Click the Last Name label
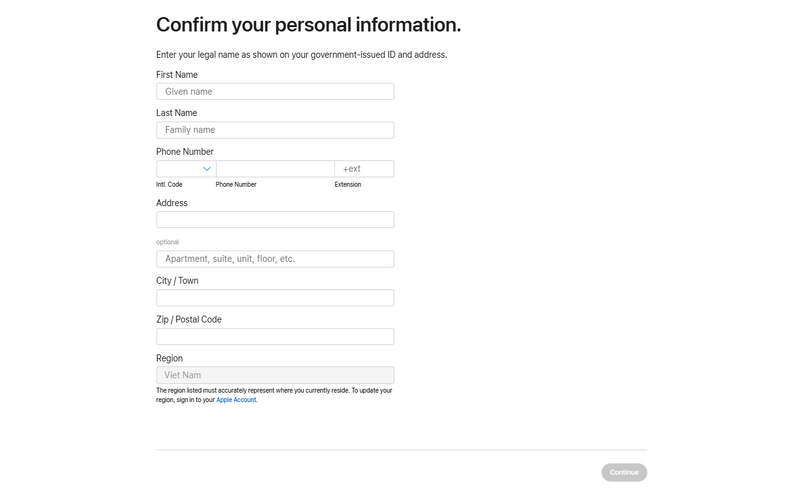The width and height of the screenshot is (800, 498). [x=177, y=113]
